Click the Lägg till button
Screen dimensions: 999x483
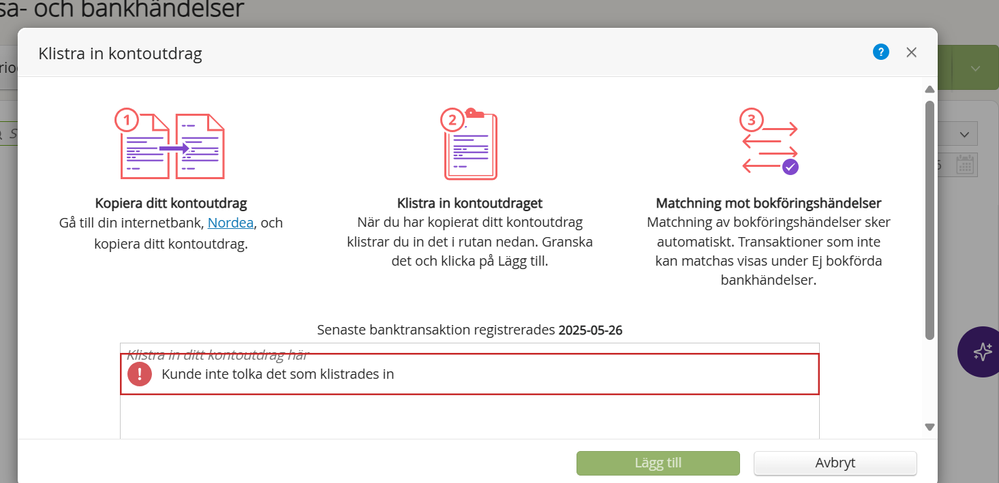[658, 463]
